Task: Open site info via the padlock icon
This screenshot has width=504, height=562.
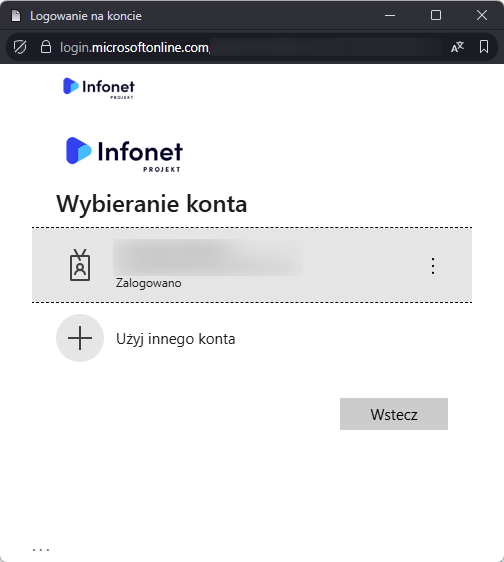Action: tap(46, 47)
